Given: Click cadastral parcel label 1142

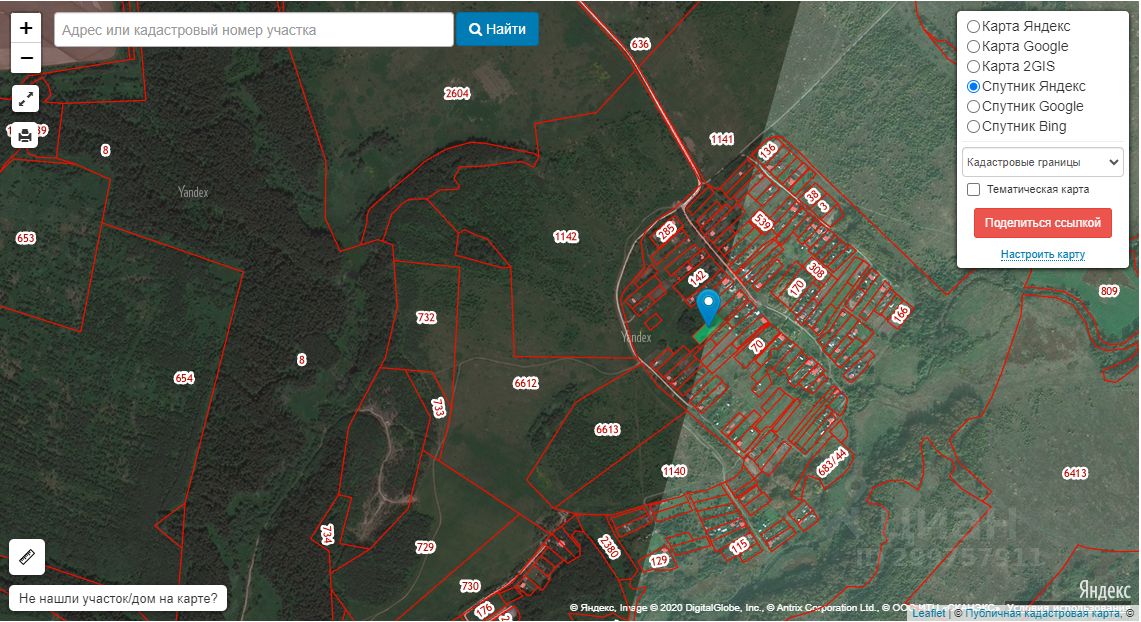Looking at the screenshot, I should coord(565,236).
